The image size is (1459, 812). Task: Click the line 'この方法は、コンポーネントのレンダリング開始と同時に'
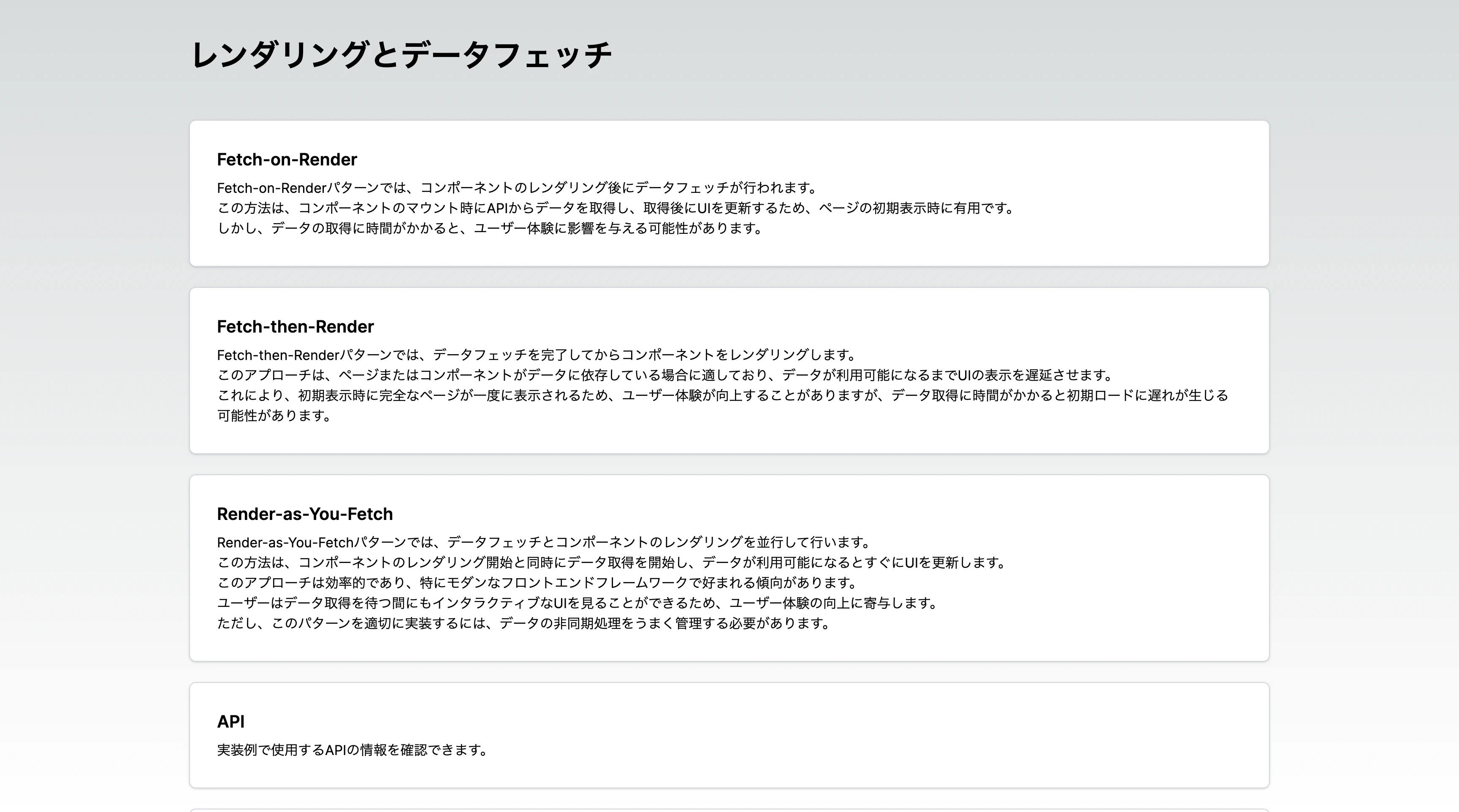(x=612, y=563)
